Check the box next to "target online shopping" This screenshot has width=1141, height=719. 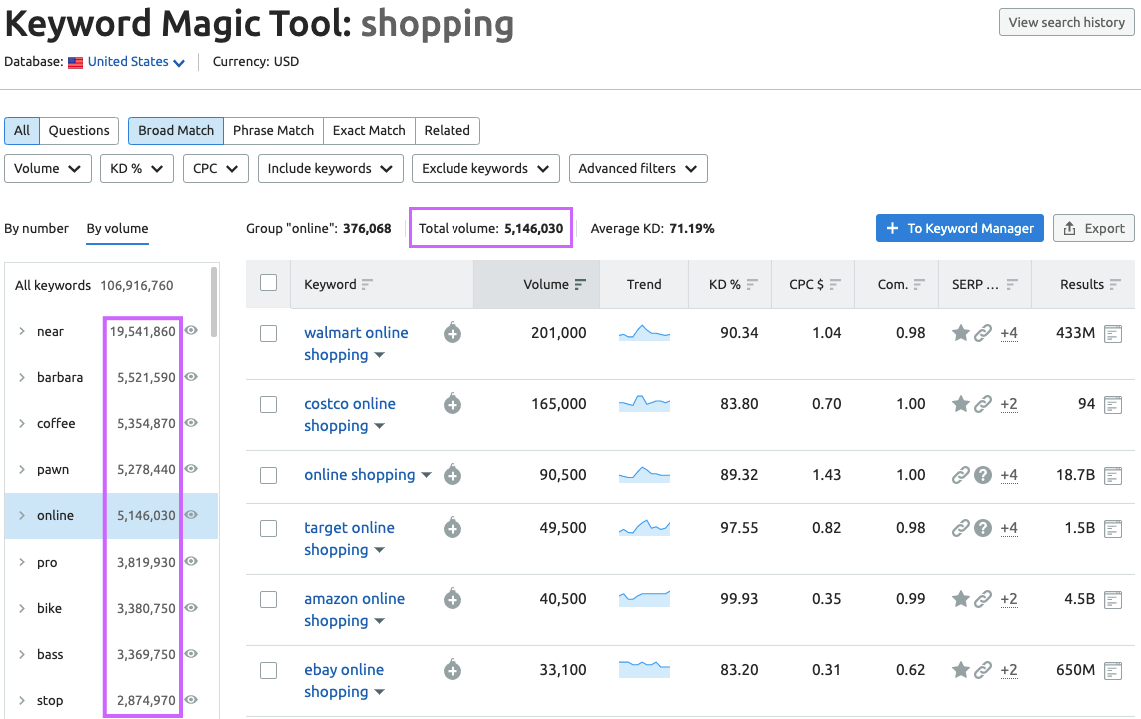click(x=268, y=527)
